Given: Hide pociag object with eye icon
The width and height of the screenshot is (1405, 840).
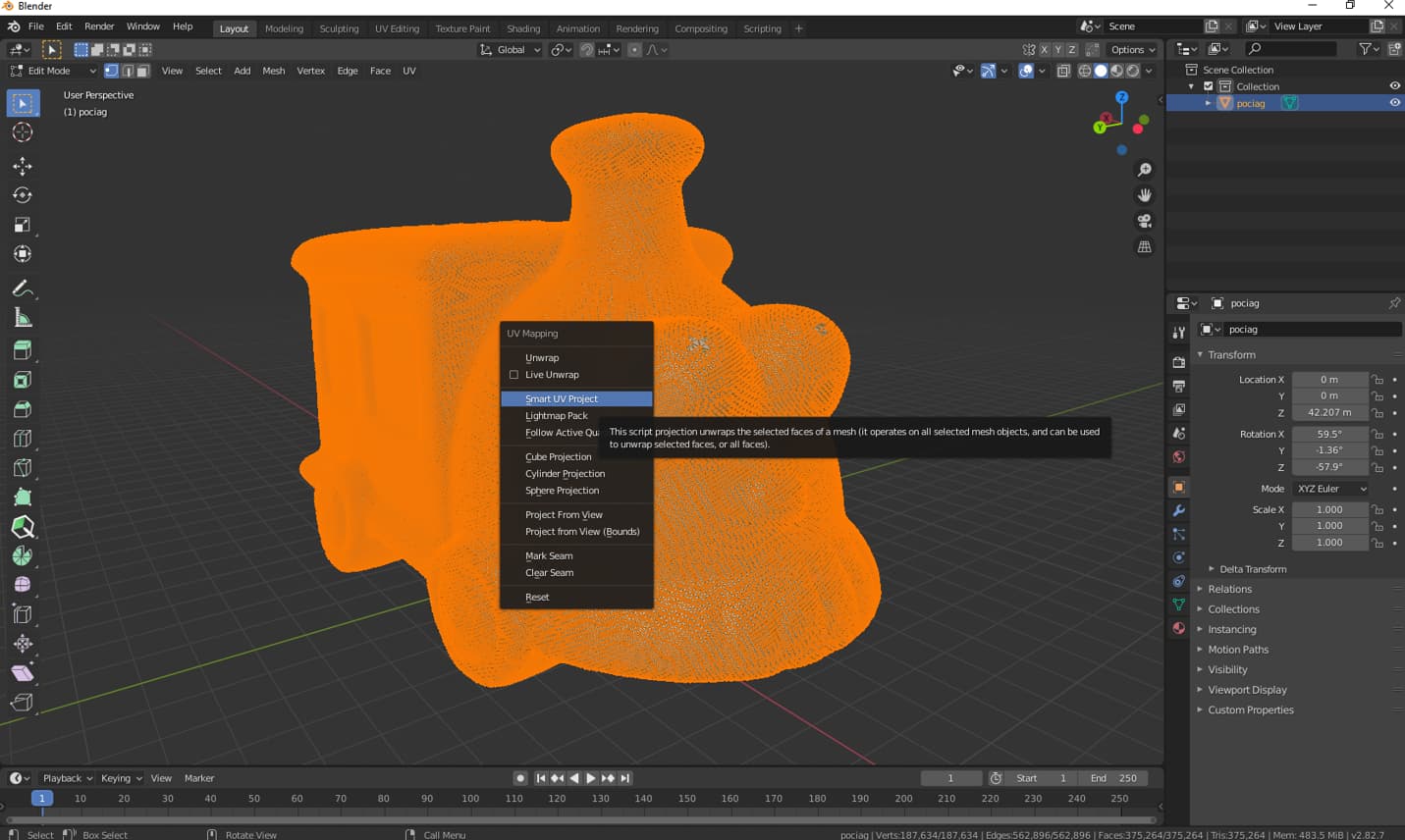Looking at the screenshot, I should [x=1394, y=103].
